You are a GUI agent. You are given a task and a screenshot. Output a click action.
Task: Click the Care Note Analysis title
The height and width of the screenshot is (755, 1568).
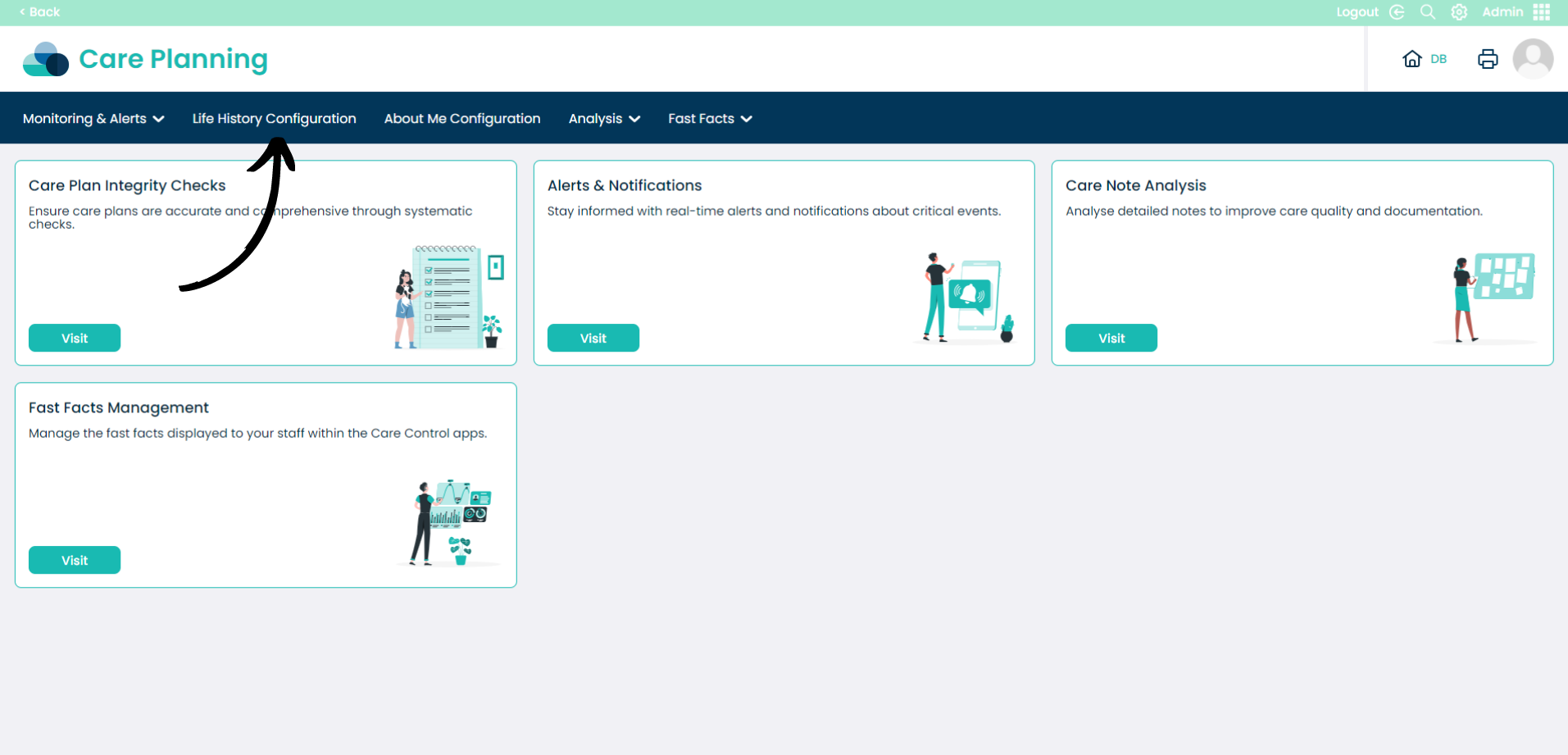(x=1136, y=186)
